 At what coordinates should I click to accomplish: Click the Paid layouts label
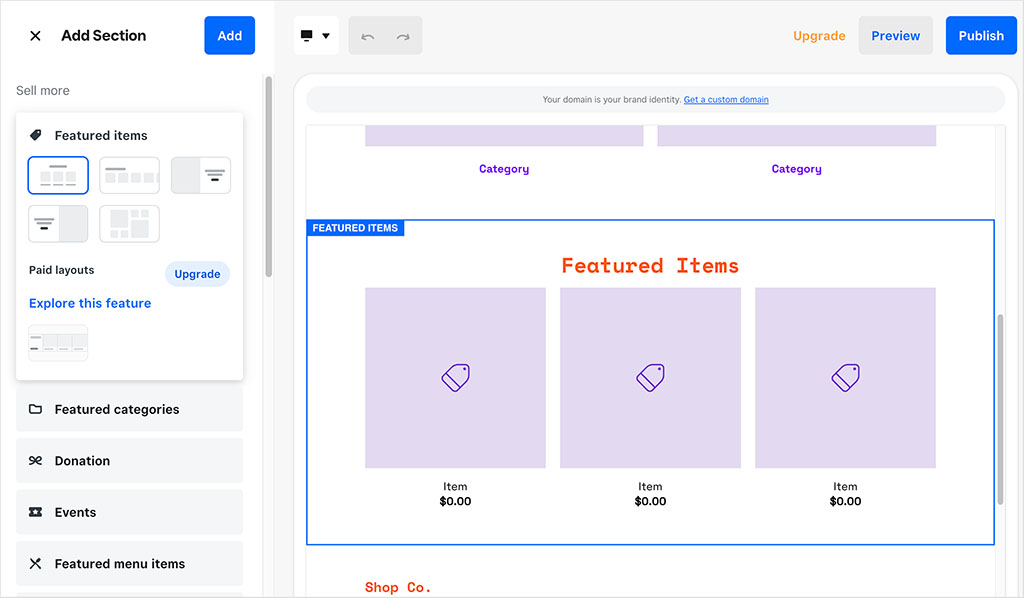(x=61, y=270)
